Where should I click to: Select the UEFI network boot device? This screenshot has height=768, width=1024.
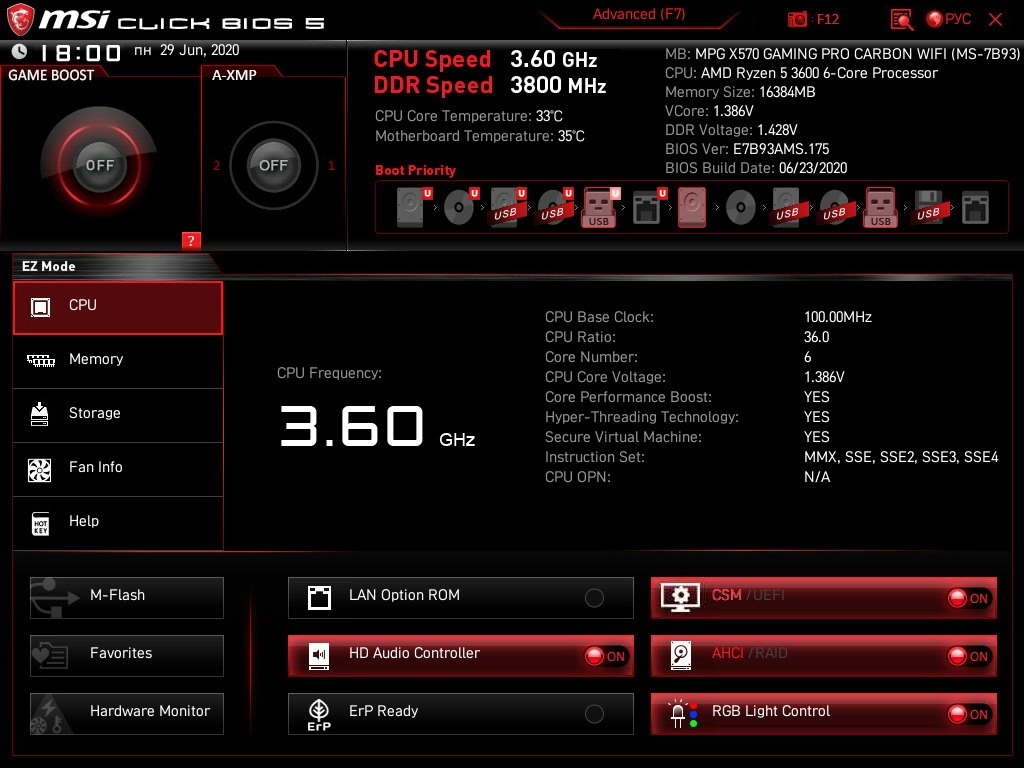click(648, 208)
